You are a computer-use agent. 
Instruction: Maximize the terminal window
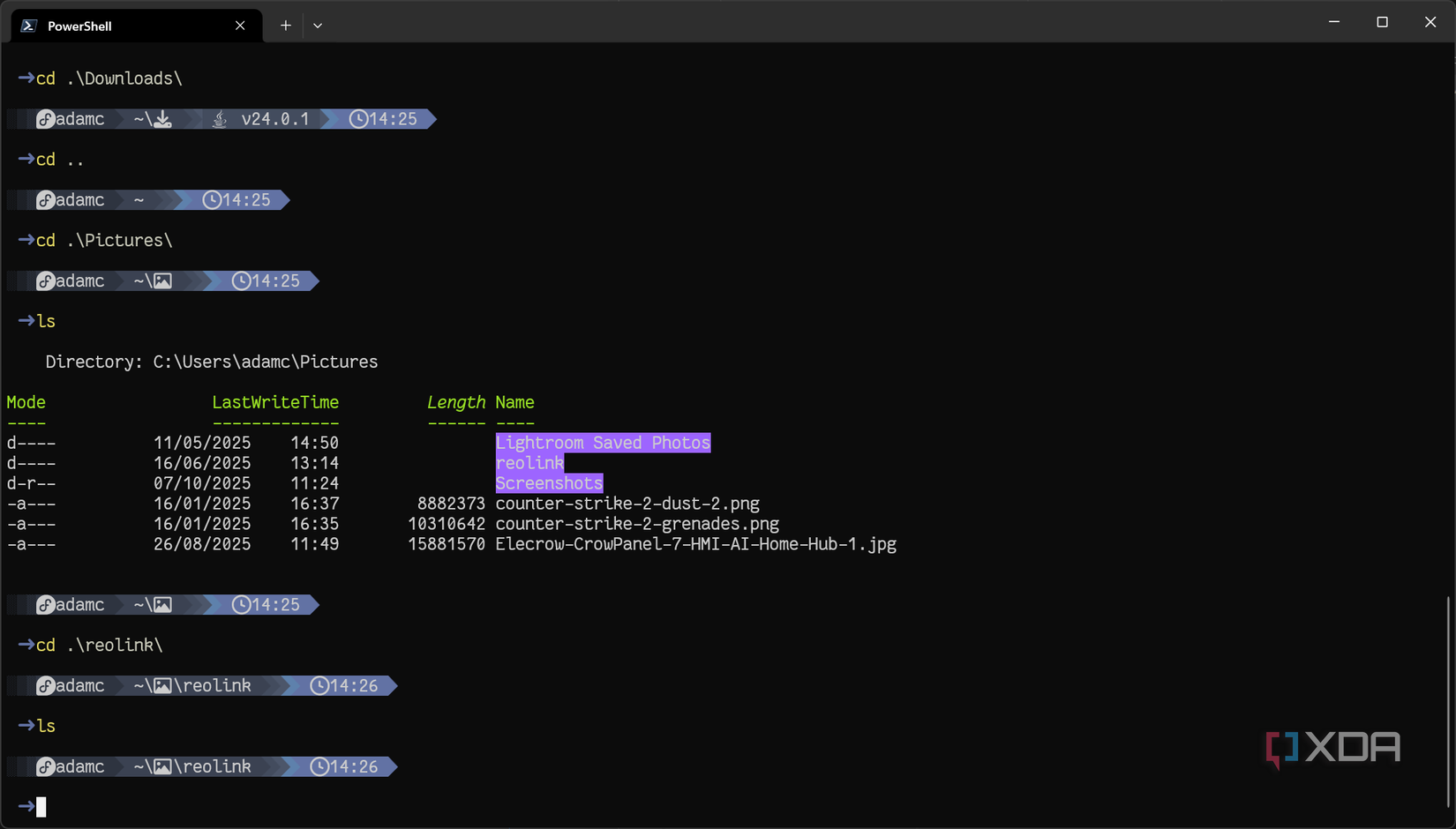coord(1382,22)
